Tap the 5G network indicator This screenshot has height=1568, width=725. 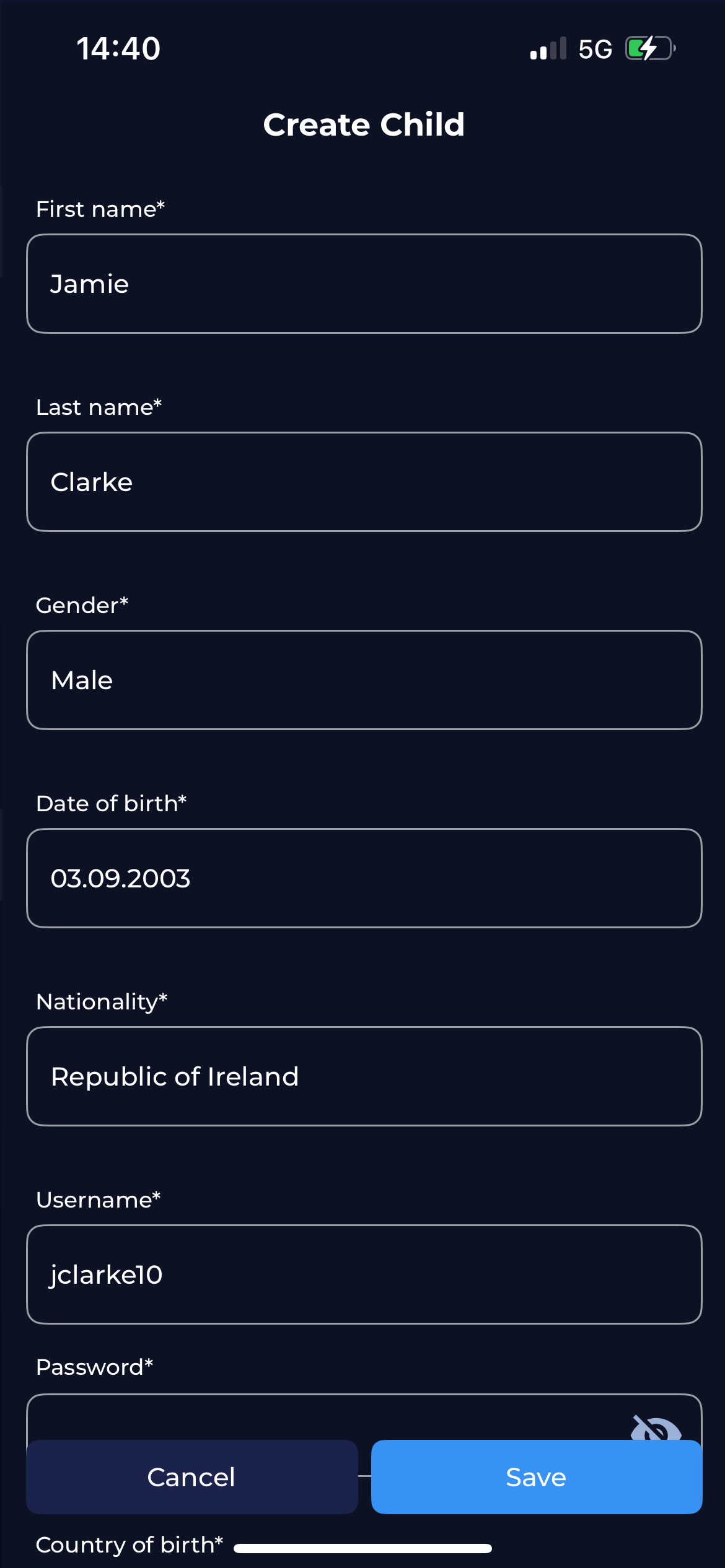[x=595, y=49]
